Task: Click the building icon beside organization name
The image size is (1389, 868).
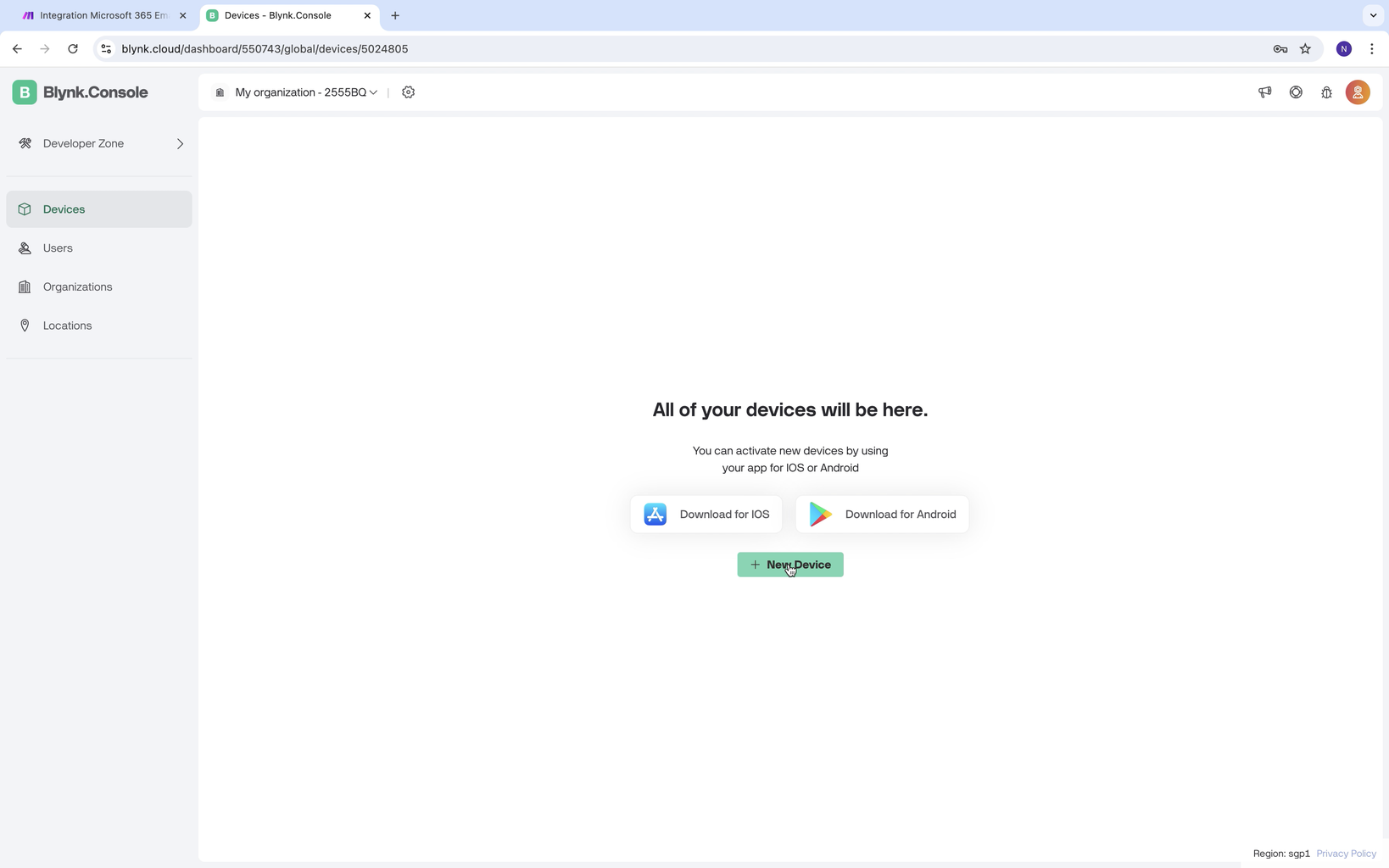Action: pyautogui.click(x=220, y=92)
